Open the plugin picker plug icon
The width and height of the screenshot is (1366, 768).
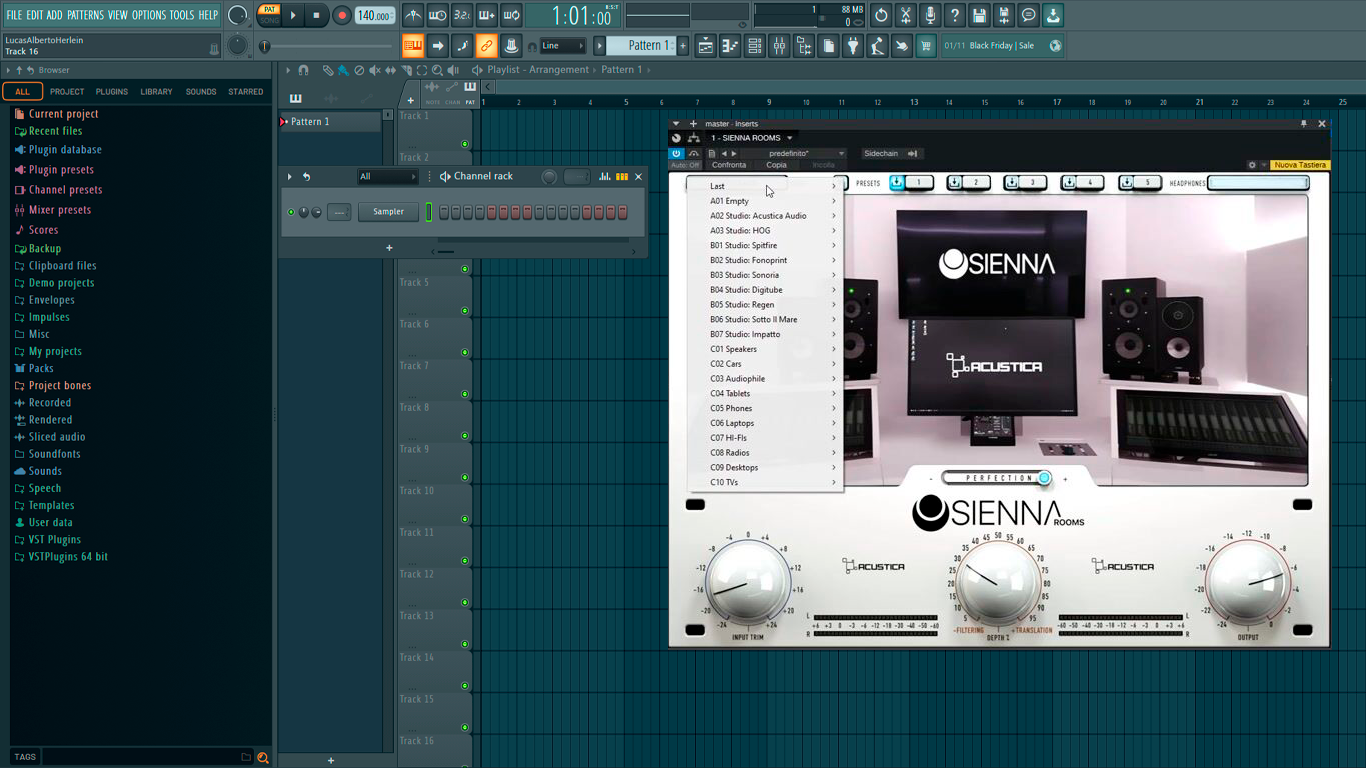(x=853, y=46)
